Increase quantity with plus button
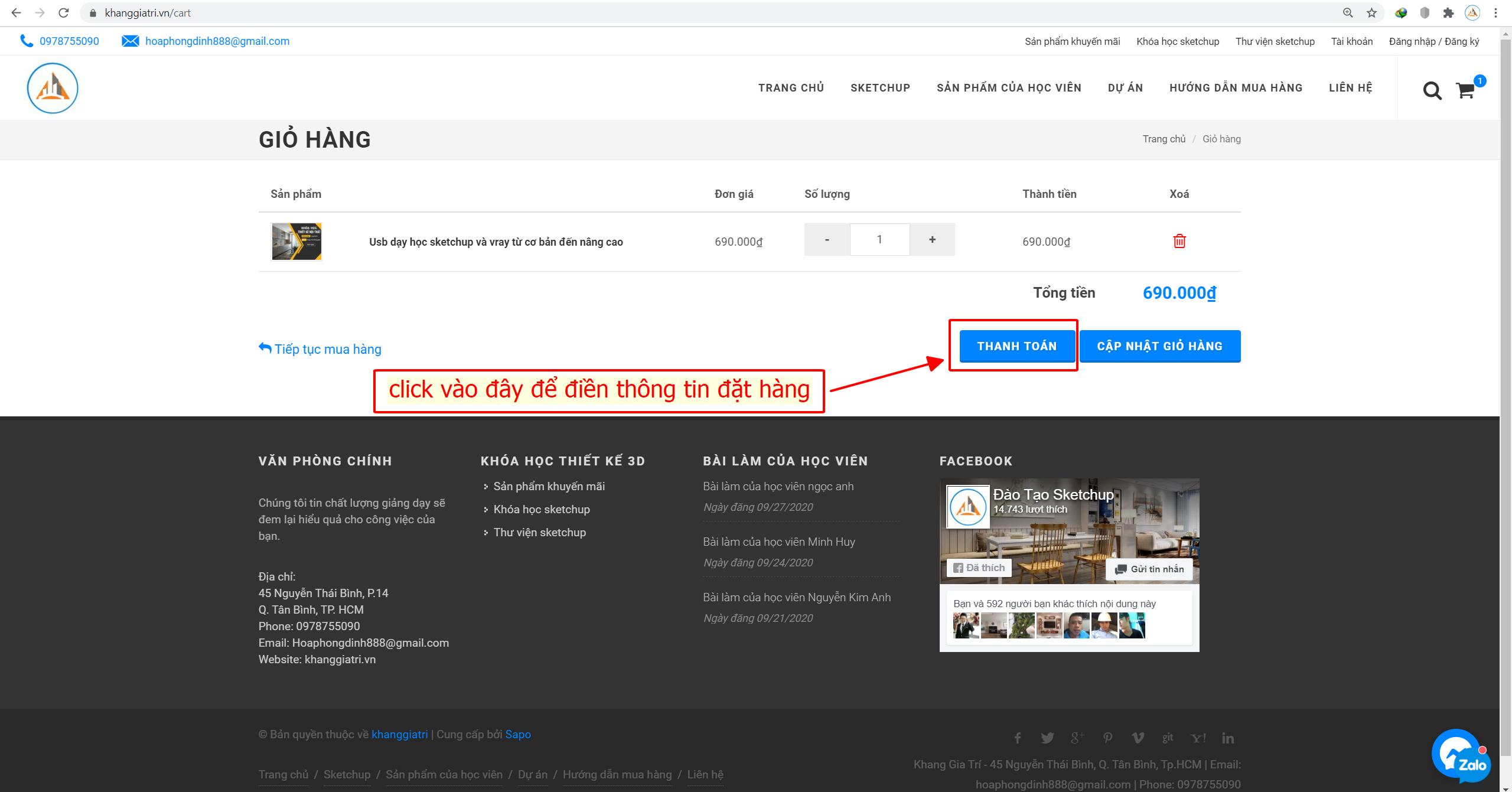 [x=932, y=239]
